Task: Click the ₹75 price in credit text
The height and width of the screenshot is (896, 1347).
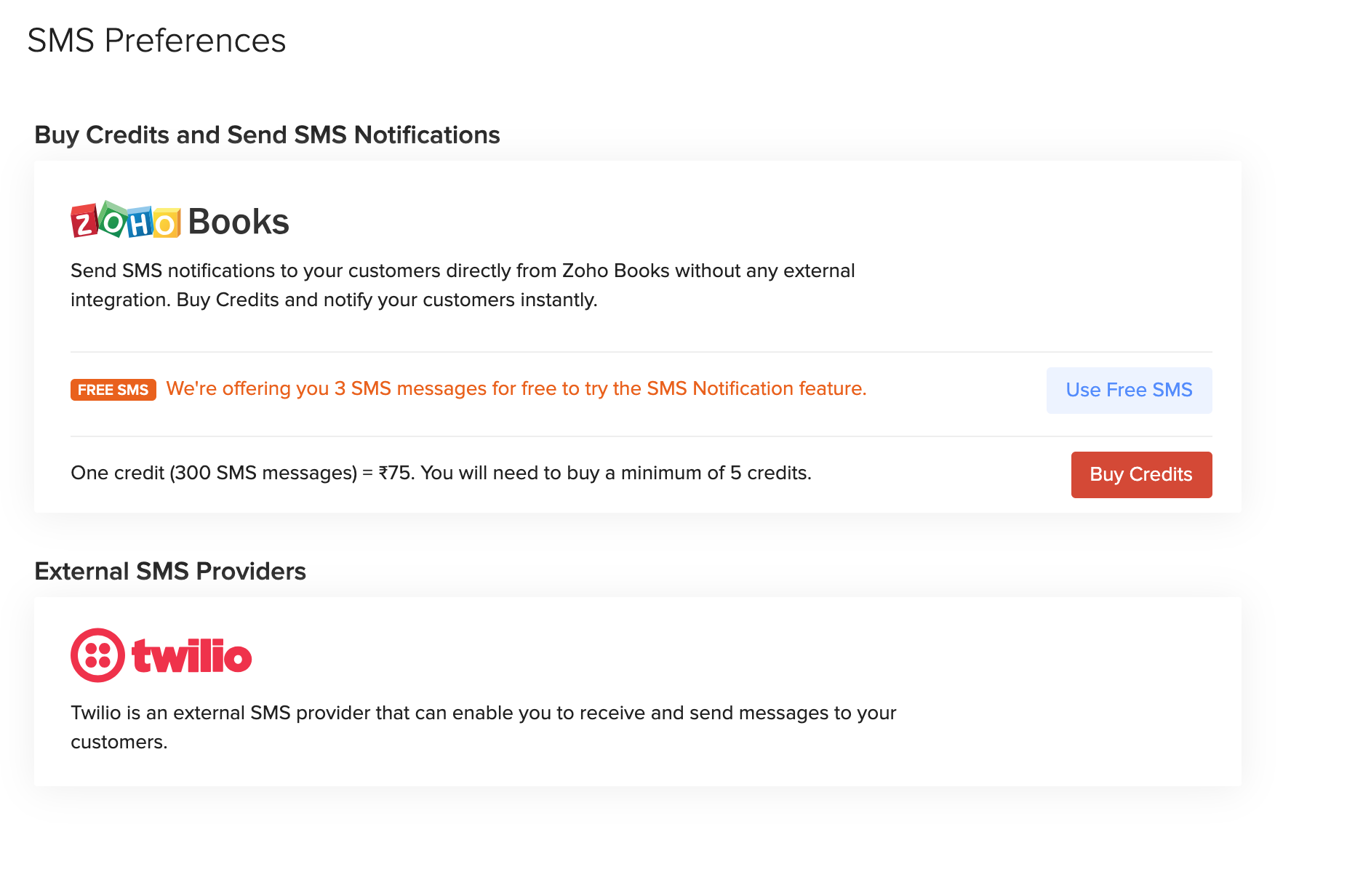Action: pyautogui.click(x=396, y=473)
